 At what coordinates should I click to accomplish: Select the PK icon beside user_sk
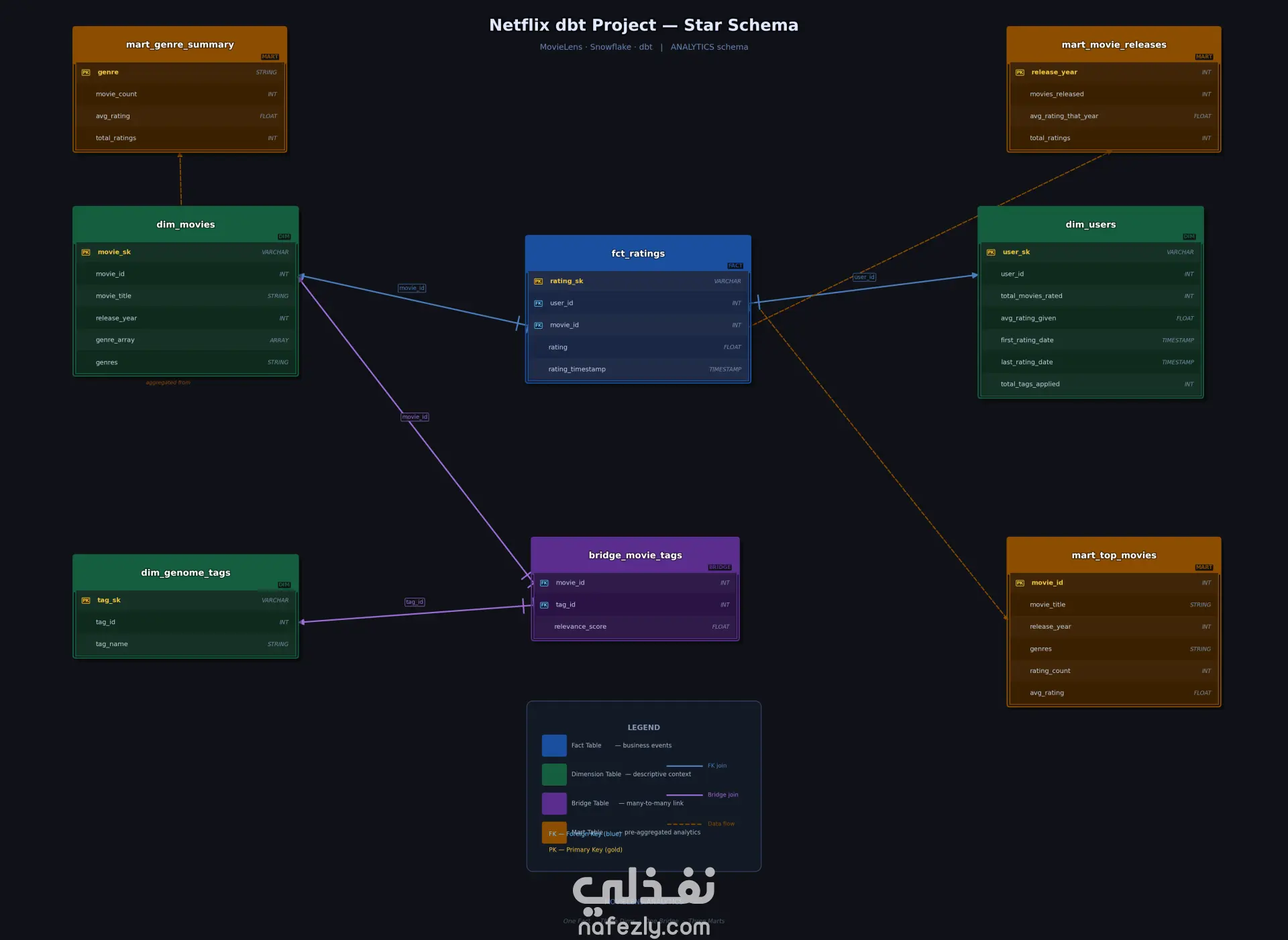[x=991, y=252]
